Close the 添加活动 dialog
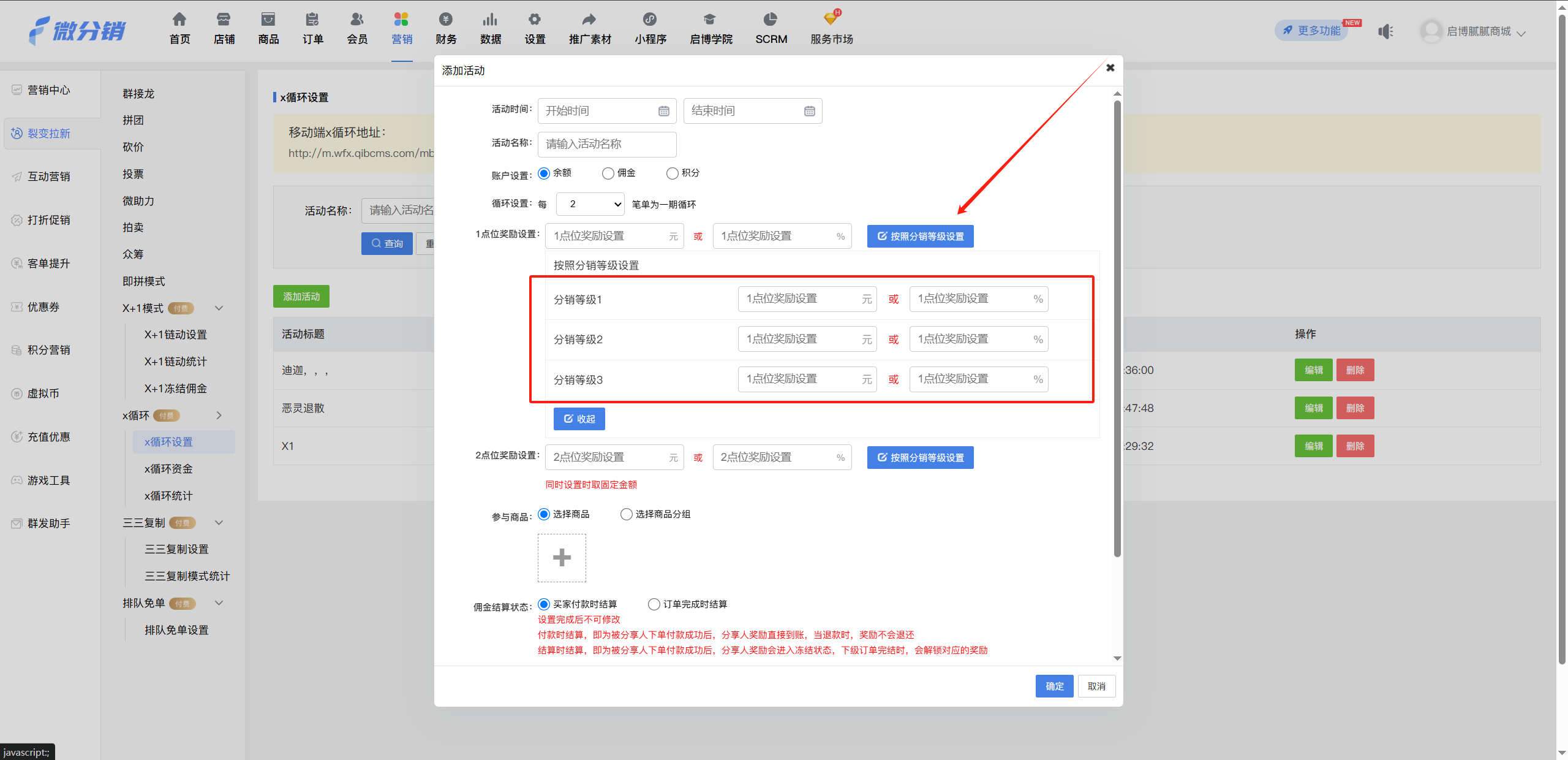Image resolution: width=1568 pixels, height=760 pixels. [1110, 68]
